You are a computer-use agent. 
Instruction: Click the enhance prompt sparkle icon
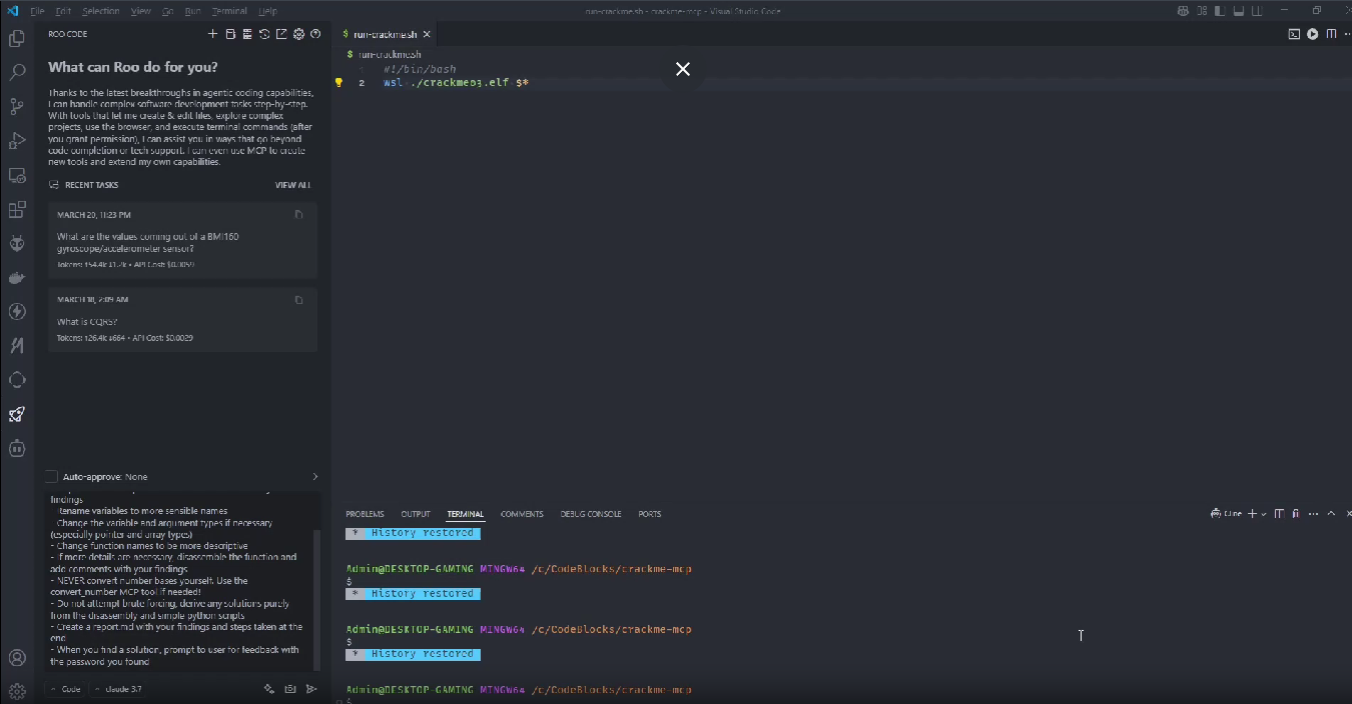(268, 689)
